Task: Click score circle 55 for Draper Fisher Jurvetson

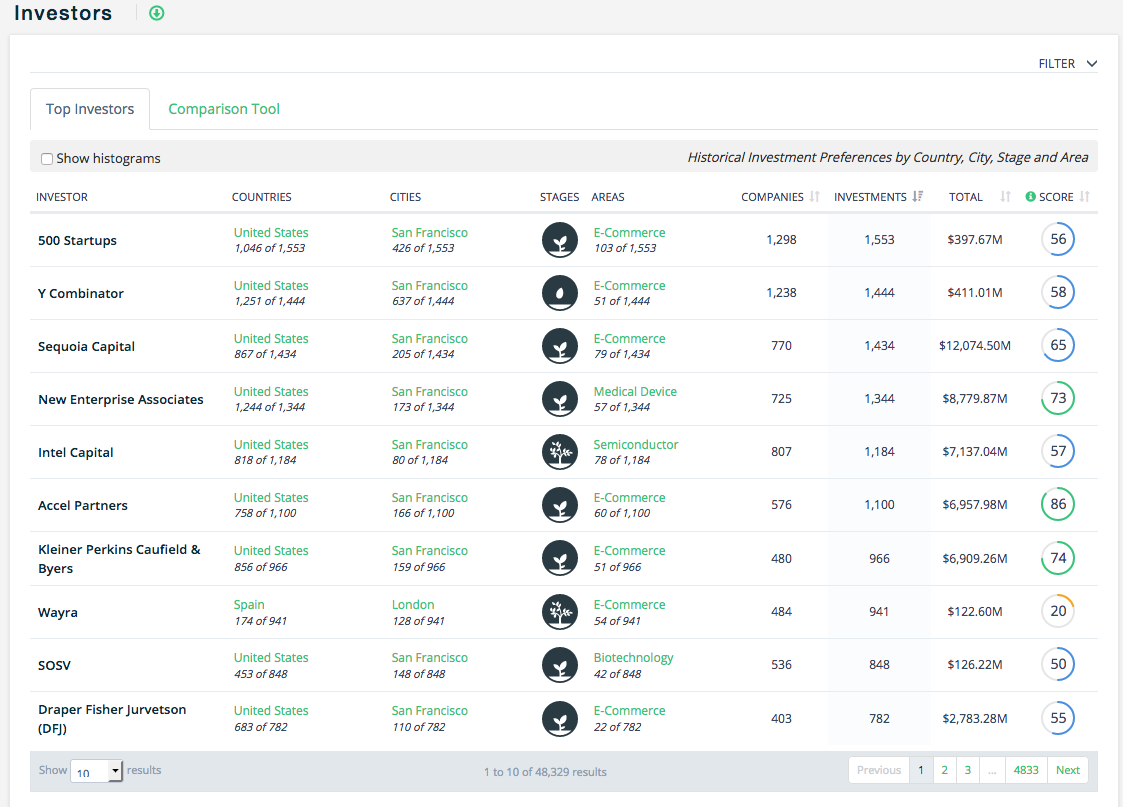Action: (1058, 717)
